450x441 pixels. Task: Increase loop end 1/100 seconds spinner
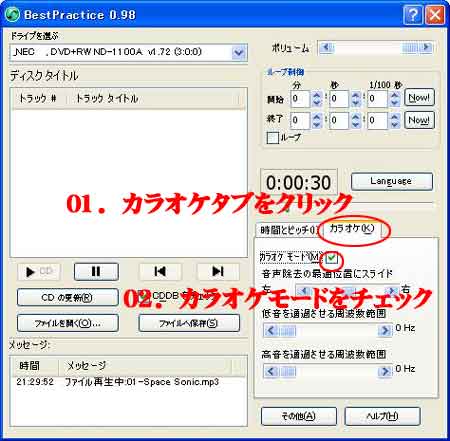(x=395, y=117)
